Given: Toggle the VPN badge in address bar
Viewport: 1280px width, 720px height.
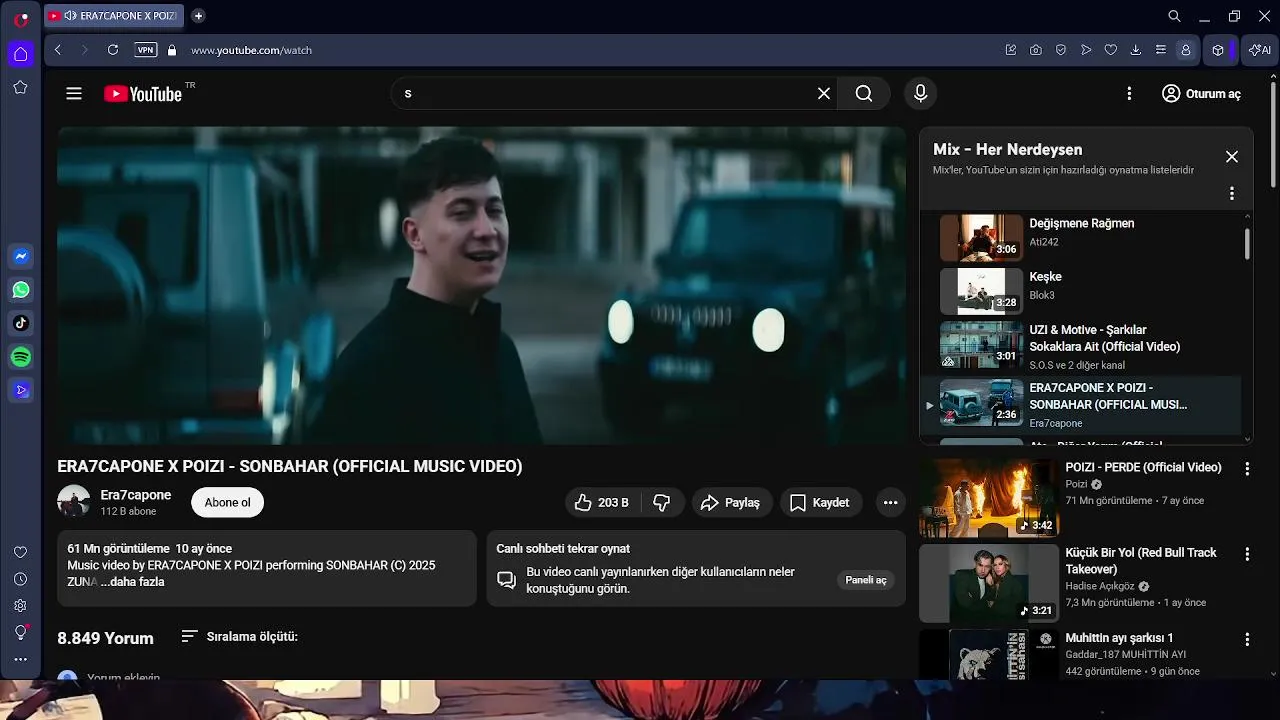Looking at the screenshot, I should pyautogui.click(x=146, y=50).
